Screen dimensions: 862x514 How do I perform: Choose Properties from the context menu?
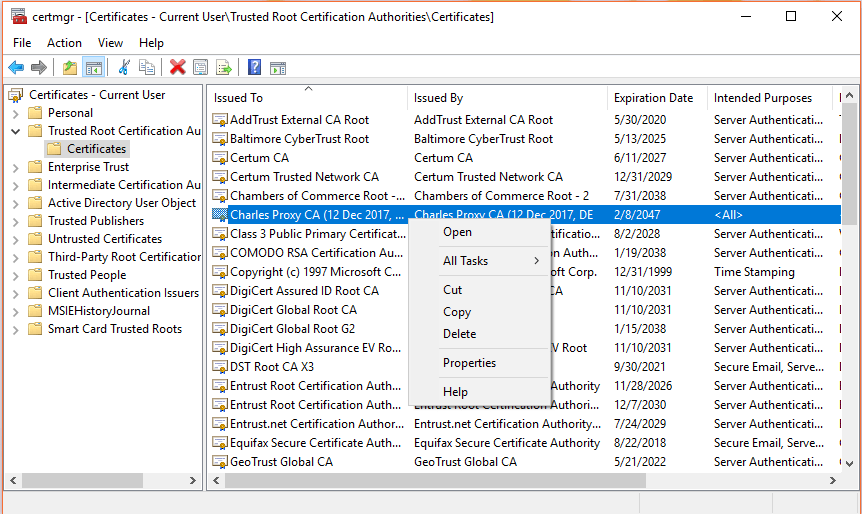click(x=480, y=363)
